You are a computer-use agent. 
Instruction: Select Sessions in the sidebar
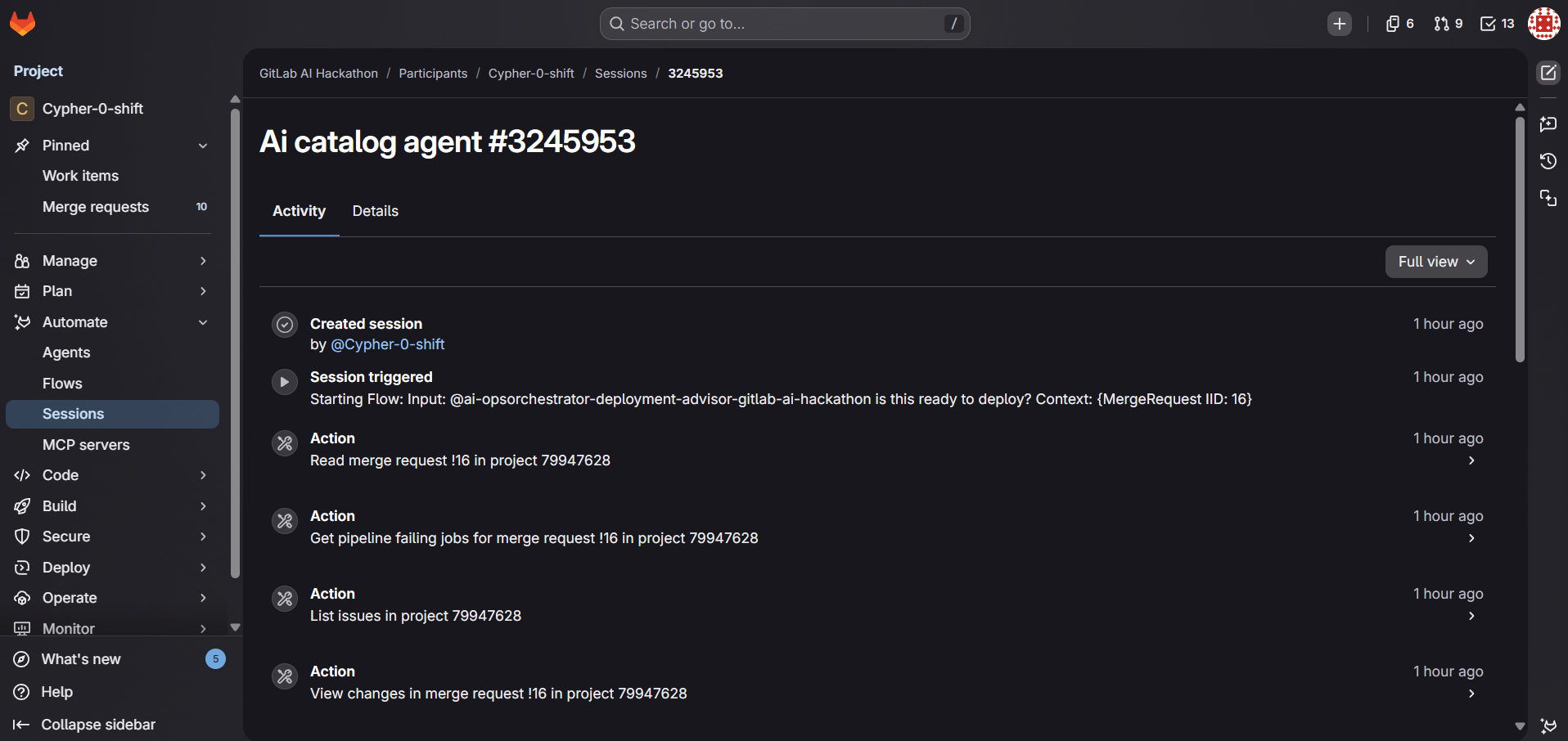tap(112, 414)
